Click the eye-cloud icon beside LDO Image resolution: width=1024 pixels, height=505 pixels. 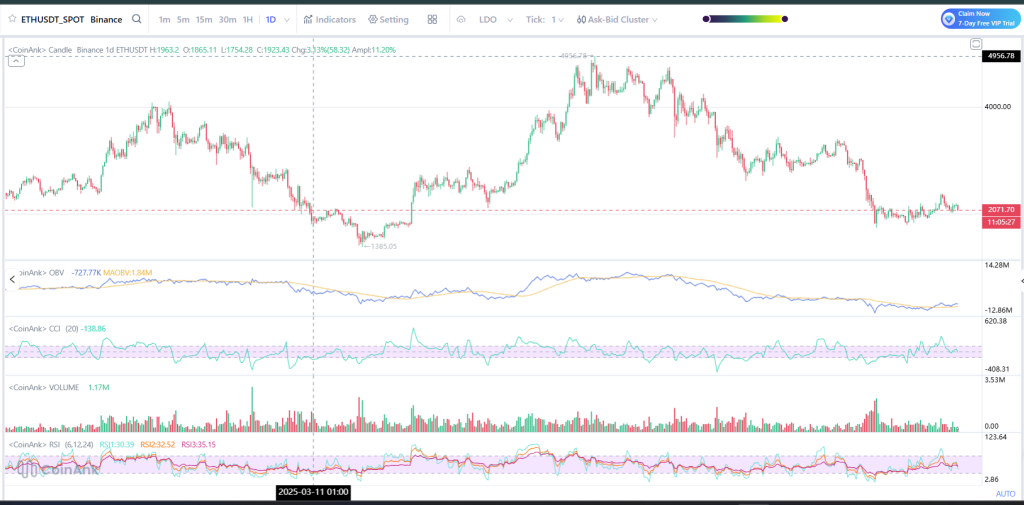click(461, 19)
